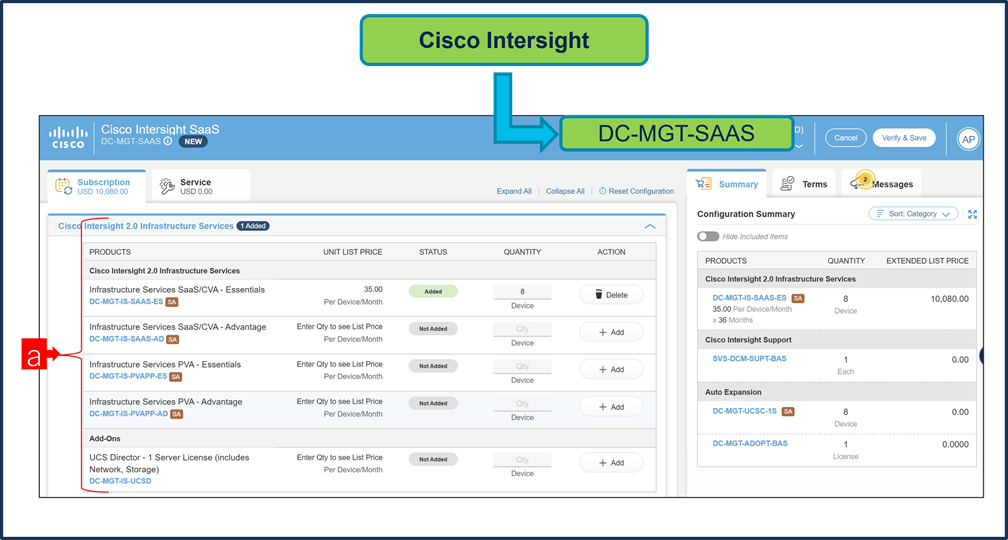Collapse the Cisco Intersight 2.0 Infrastructure Services section

point(650,226)
